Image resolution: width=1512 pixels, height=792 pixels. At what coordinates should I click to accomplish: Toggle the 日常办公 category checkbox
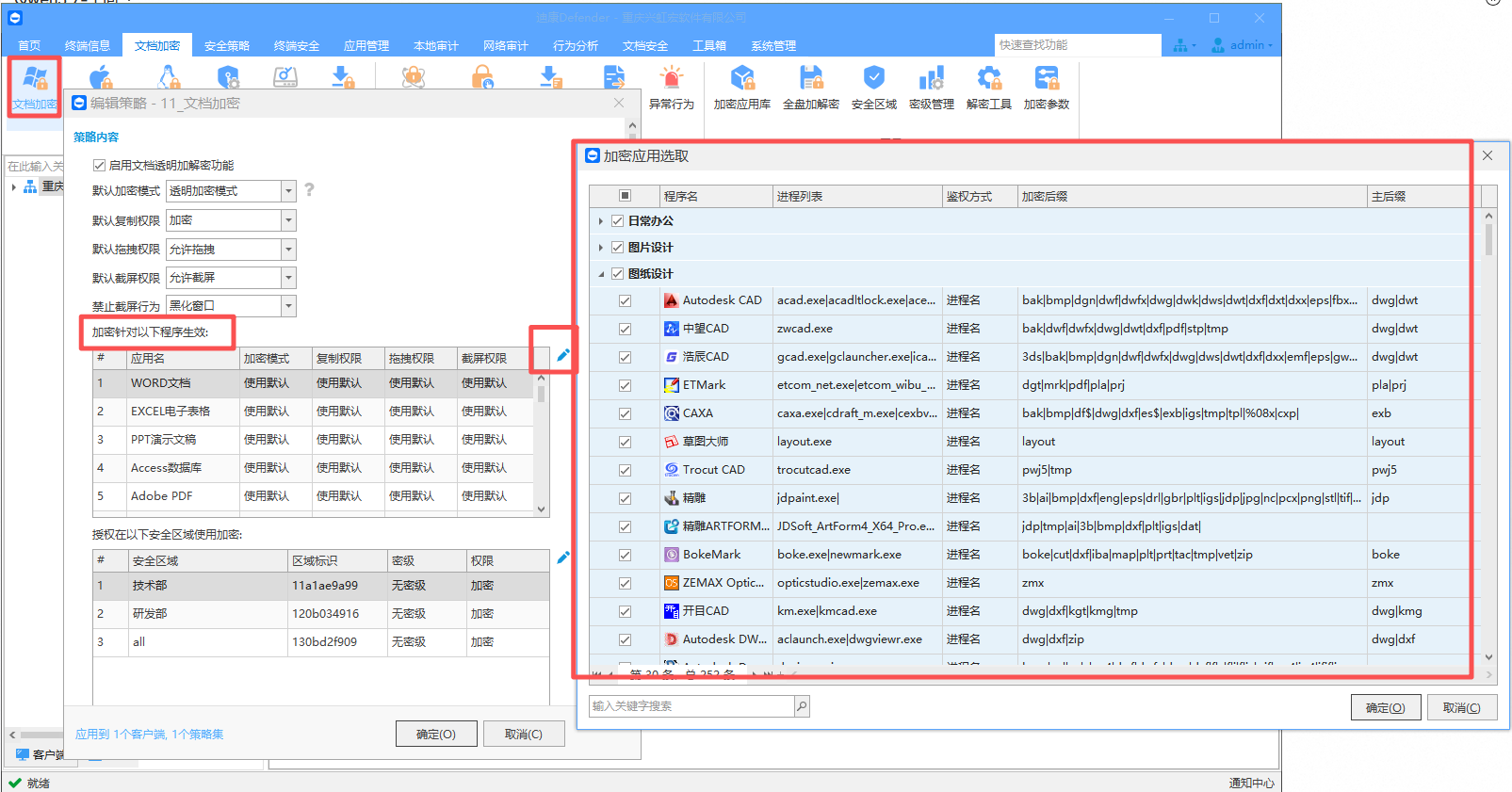(618, 220)
